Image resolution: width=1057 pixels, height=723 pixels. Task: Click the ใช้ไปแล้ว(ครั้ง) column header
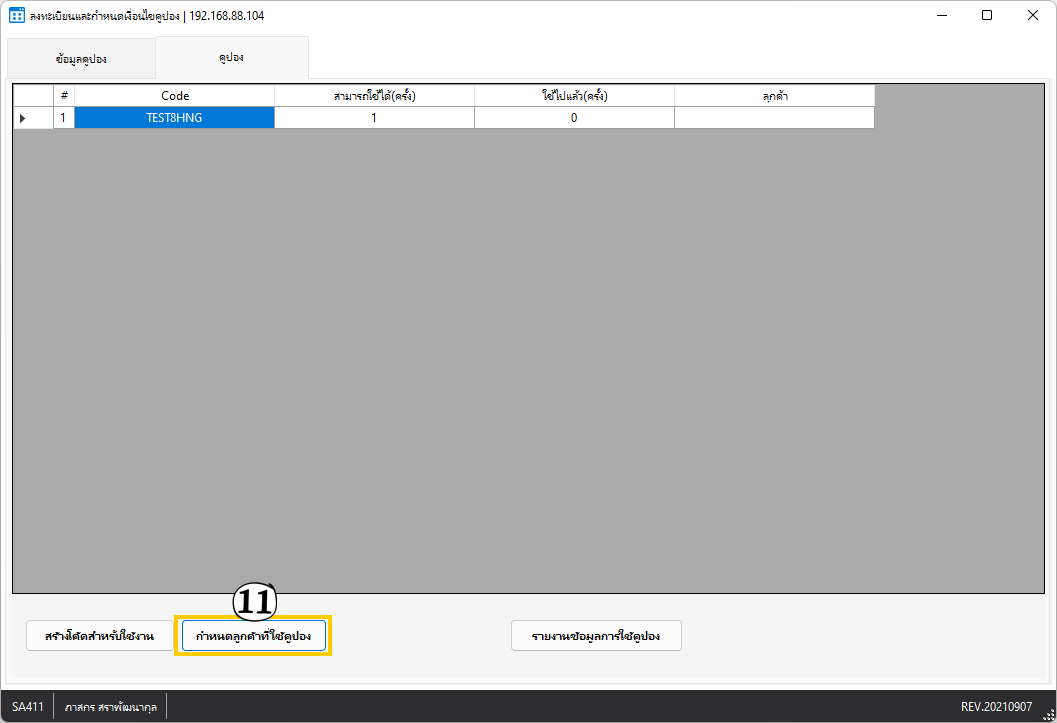574,96
